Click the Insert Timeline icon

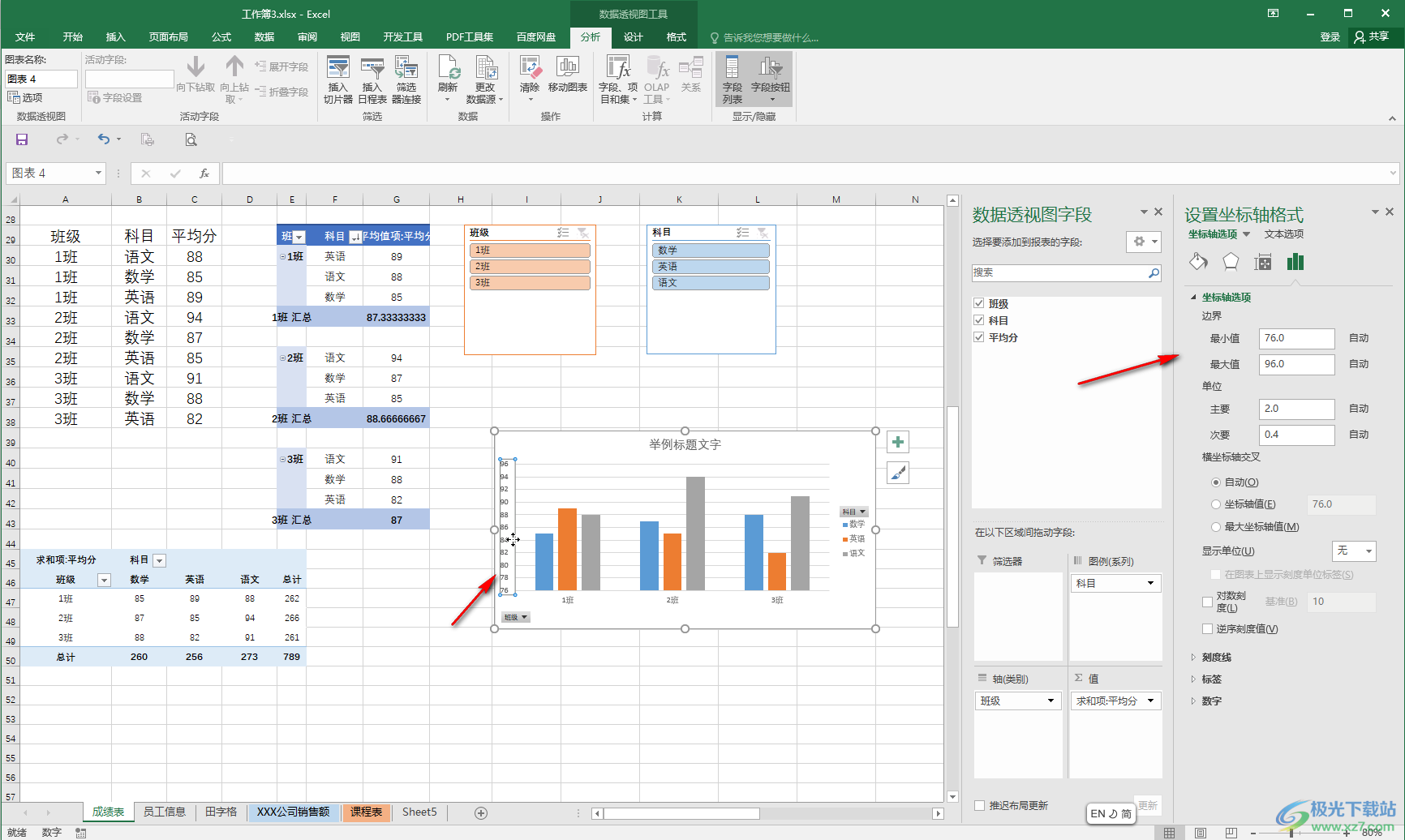point(372,79)
